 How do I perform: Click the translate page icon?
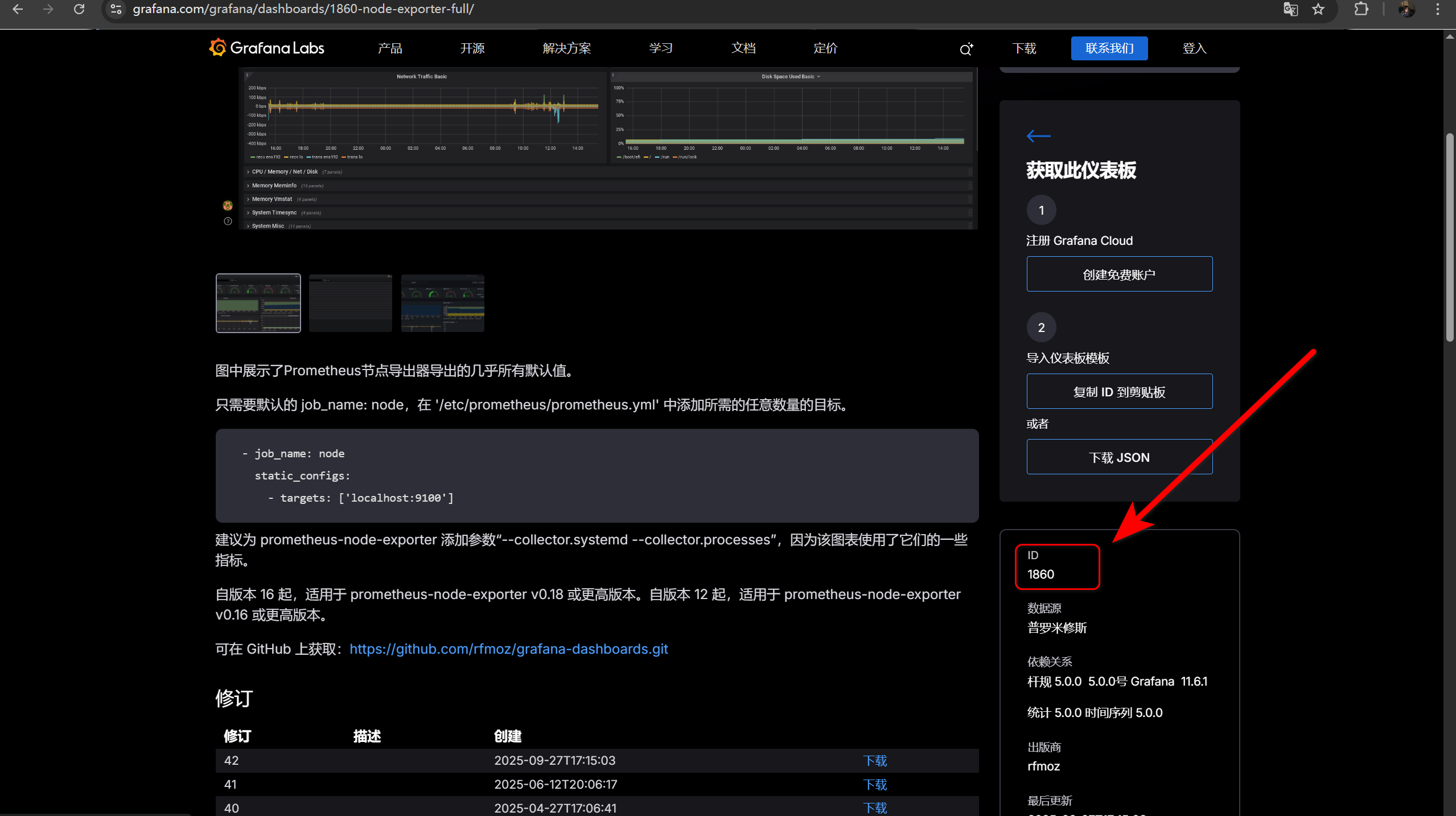(1290, 9)
